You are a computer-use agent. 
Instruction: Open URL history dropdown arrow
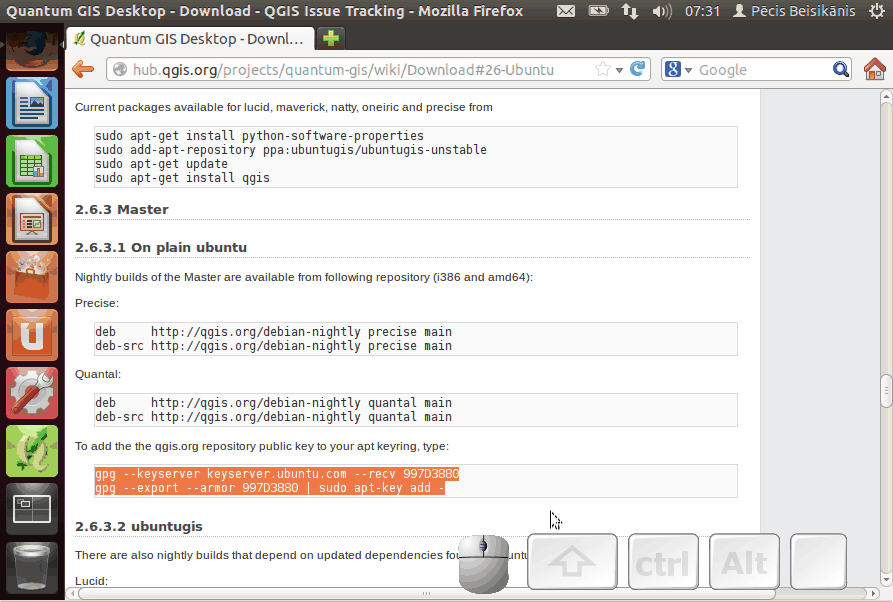(x=620, y=70)
